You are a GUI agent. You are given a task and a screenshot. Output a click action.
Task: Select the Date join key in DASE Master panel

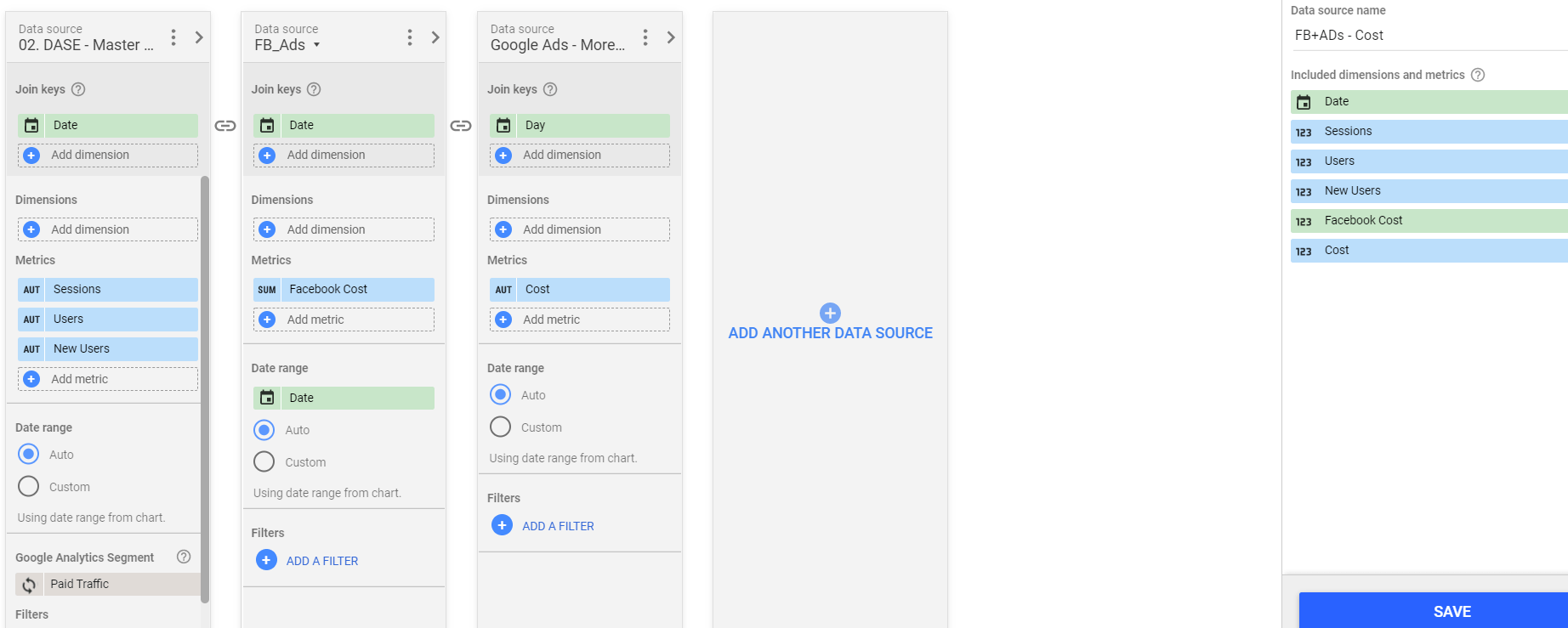point(108,125)
